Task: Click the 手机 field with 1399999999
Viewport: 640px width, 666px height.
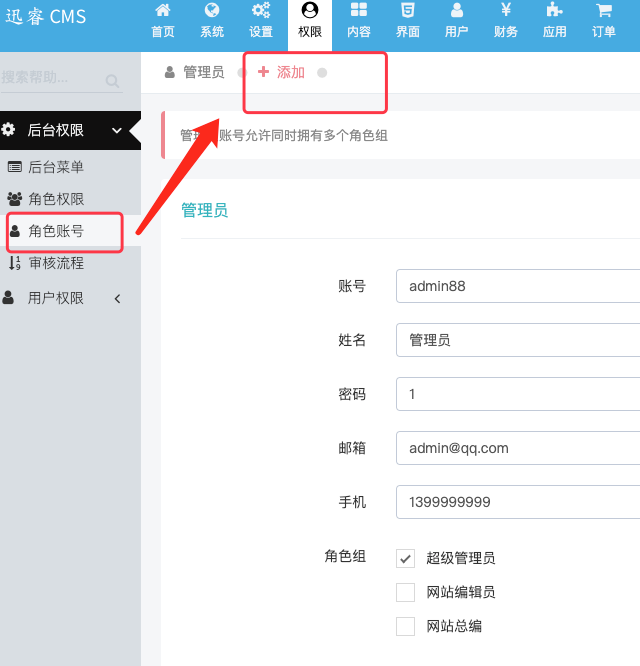Action: pos(518,502)
